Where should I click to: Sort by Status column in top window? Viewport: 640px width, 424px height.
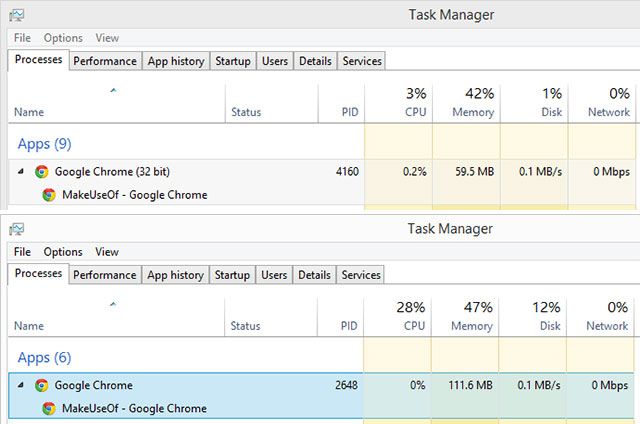point(272,104)
